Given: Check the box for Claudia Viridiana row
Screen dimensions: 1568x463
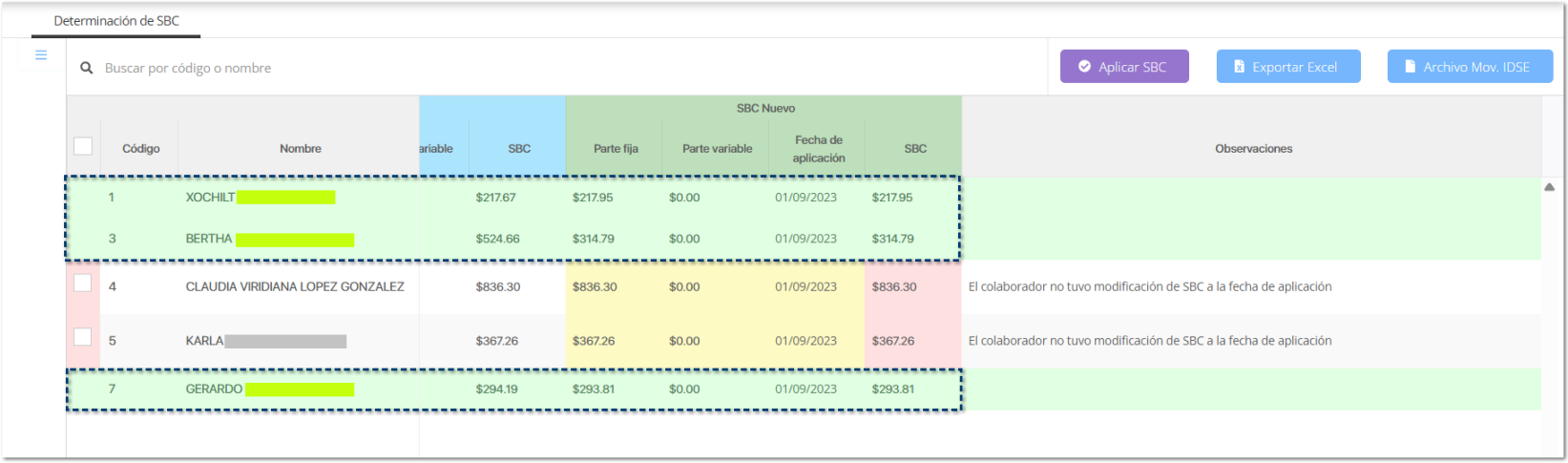Looking at the screenshot, I should [83, 284].
